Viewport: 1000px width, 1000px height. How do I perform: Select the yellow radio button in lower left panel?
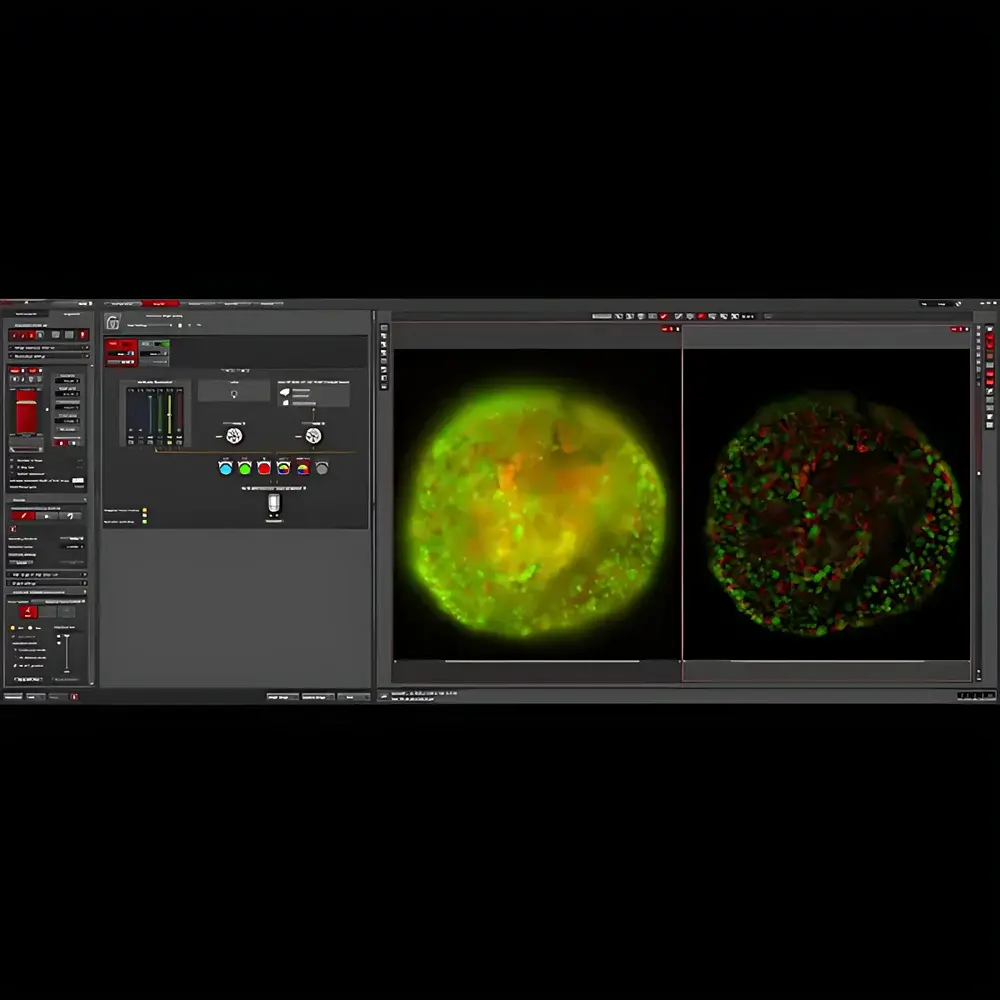tap(13, 628)
